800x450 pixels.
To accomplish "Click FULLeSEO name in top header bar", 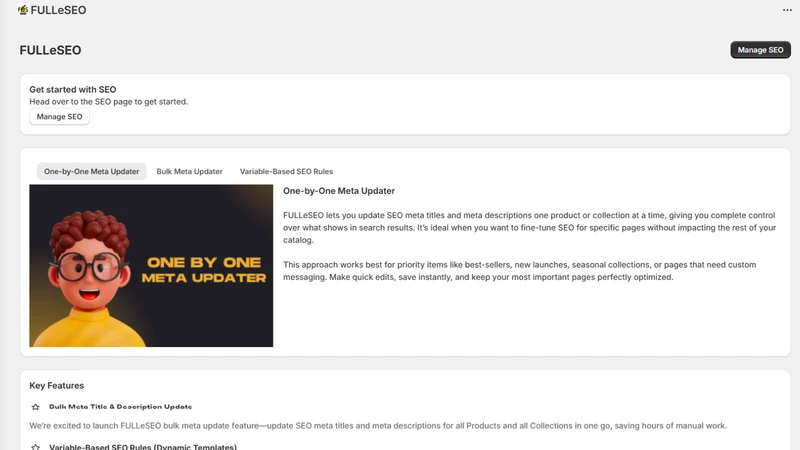I will [58, 10].
